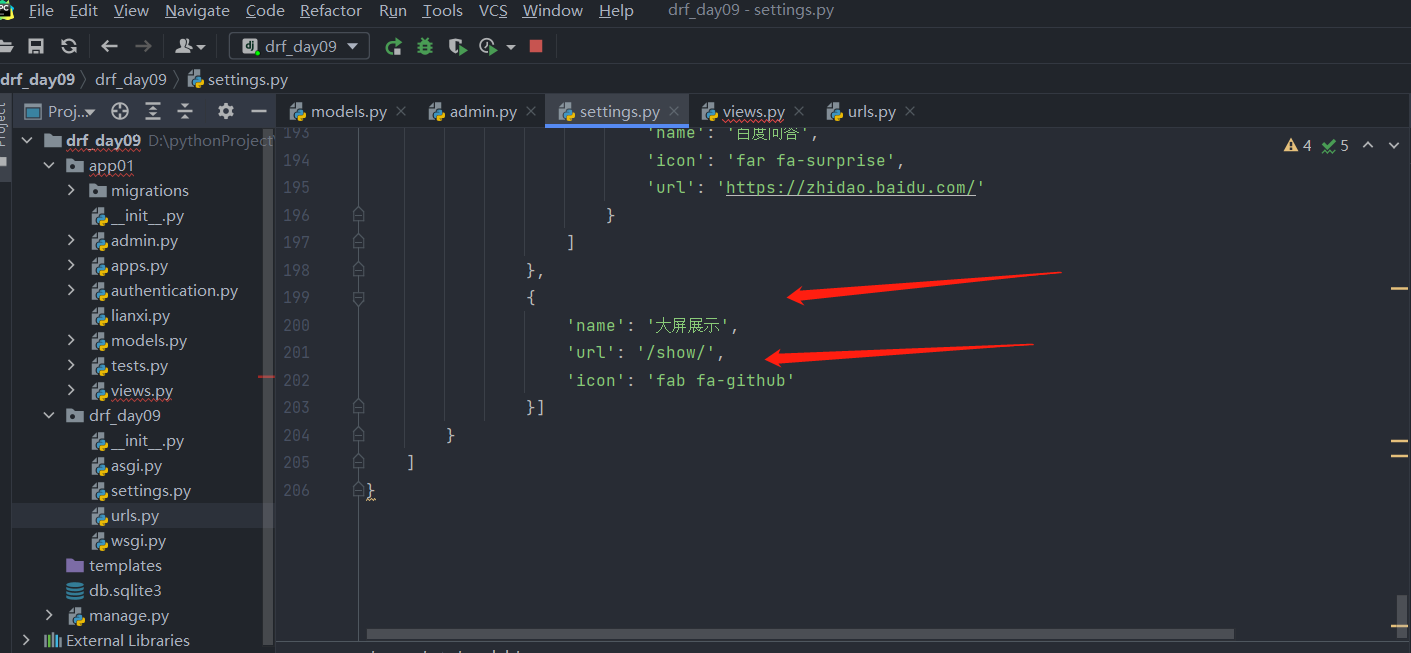Click the Save All floppy disk icon
The width and height of the screenshot is (1411, 653).
click(36, 46)
